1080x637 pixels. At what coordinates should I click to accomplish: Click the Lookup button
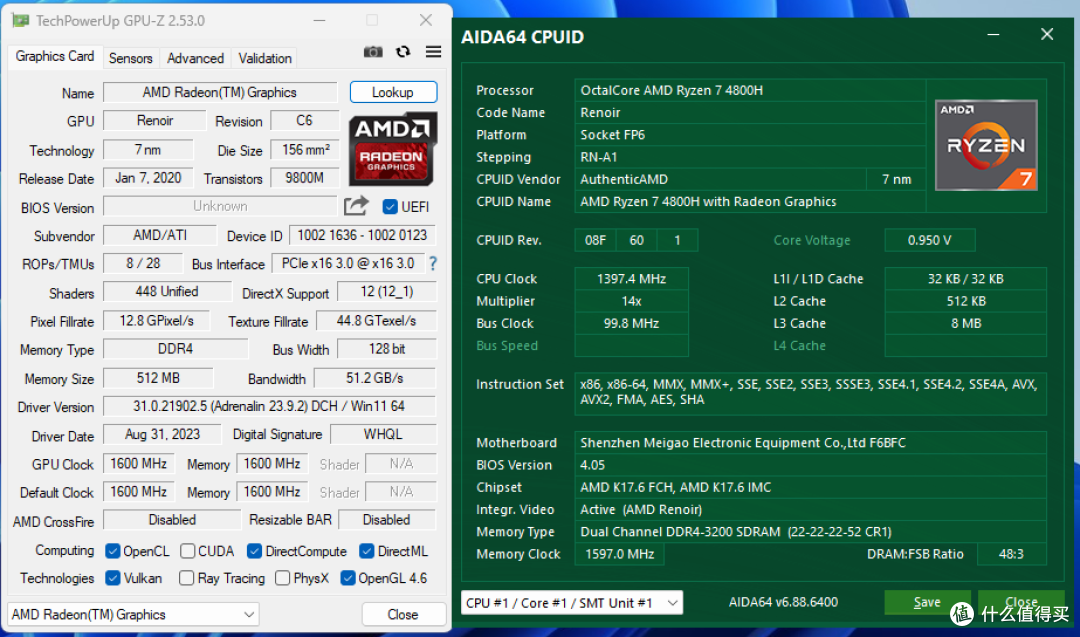393,92
